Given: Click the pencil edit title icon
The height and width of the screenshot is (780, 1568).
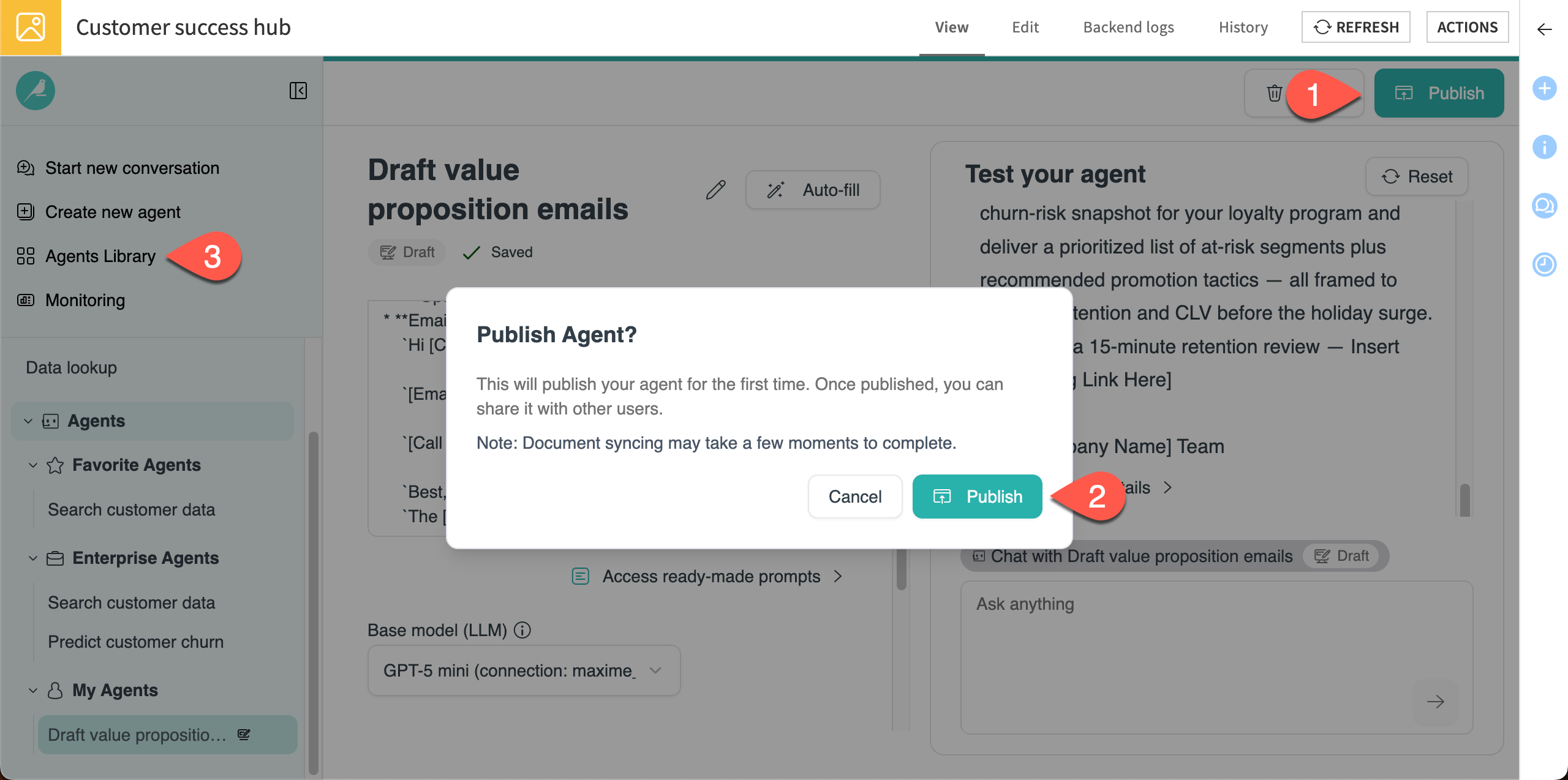Looking at the screenshot, I should click(x=715, y=190).
